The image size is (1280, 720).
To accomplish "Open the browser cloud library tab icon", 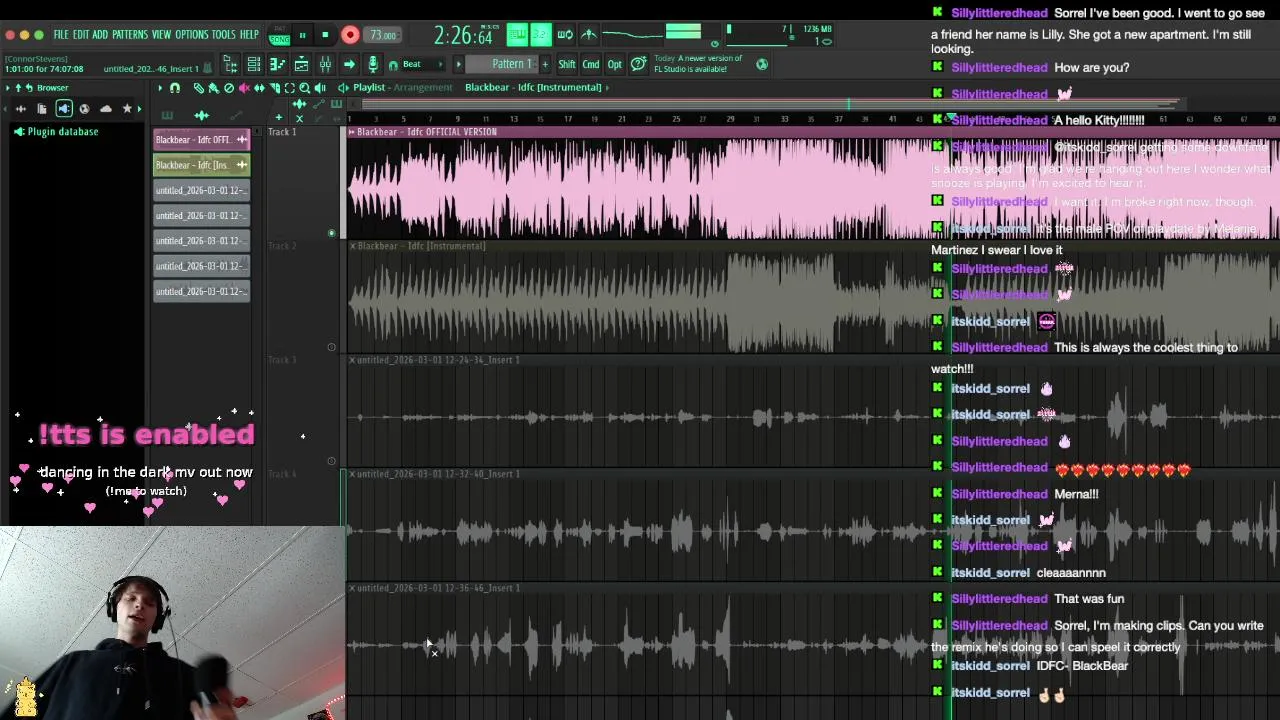I will 106,109.
